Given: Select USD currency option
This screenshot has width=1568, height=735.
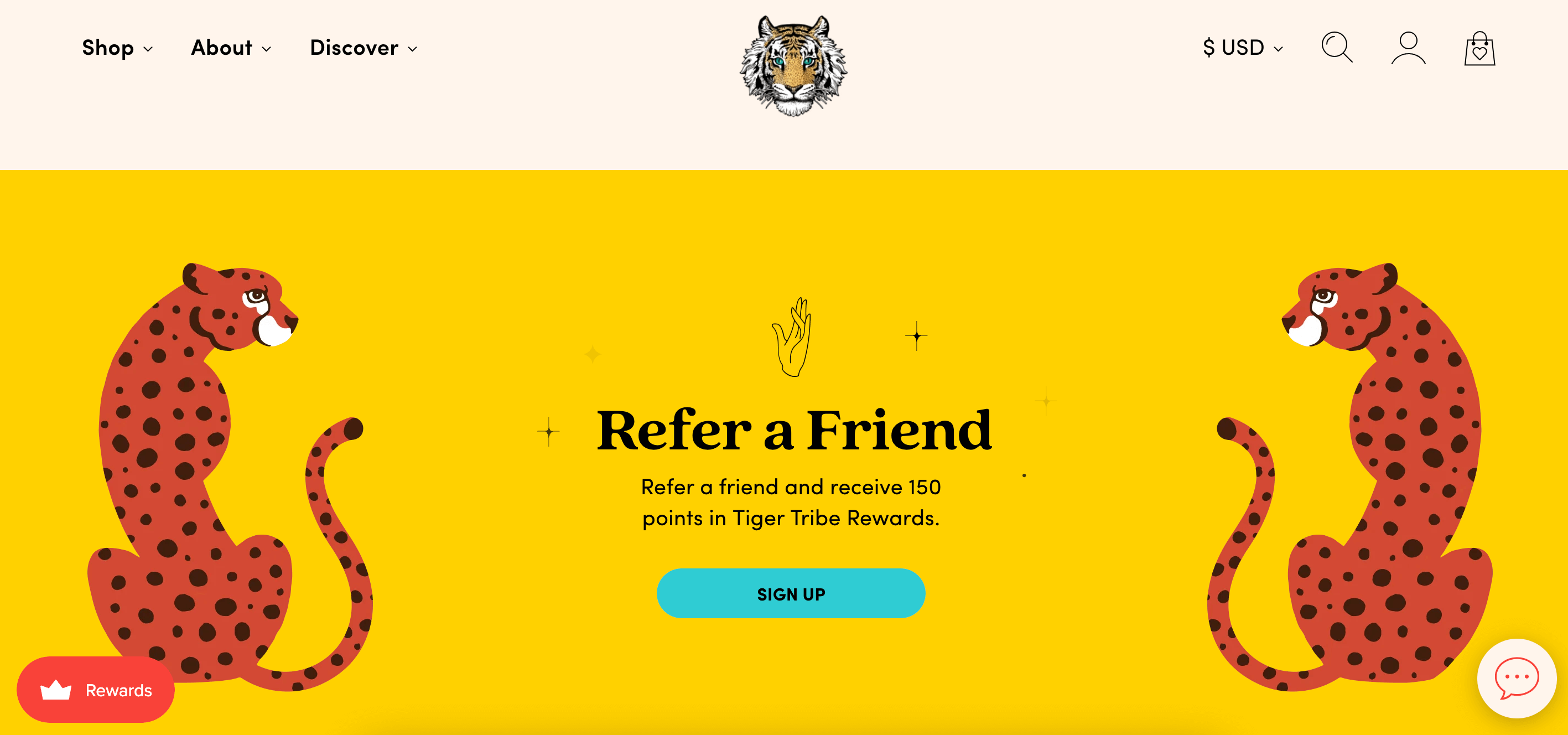Looking at the screenshot, I should coord(1244,47).
